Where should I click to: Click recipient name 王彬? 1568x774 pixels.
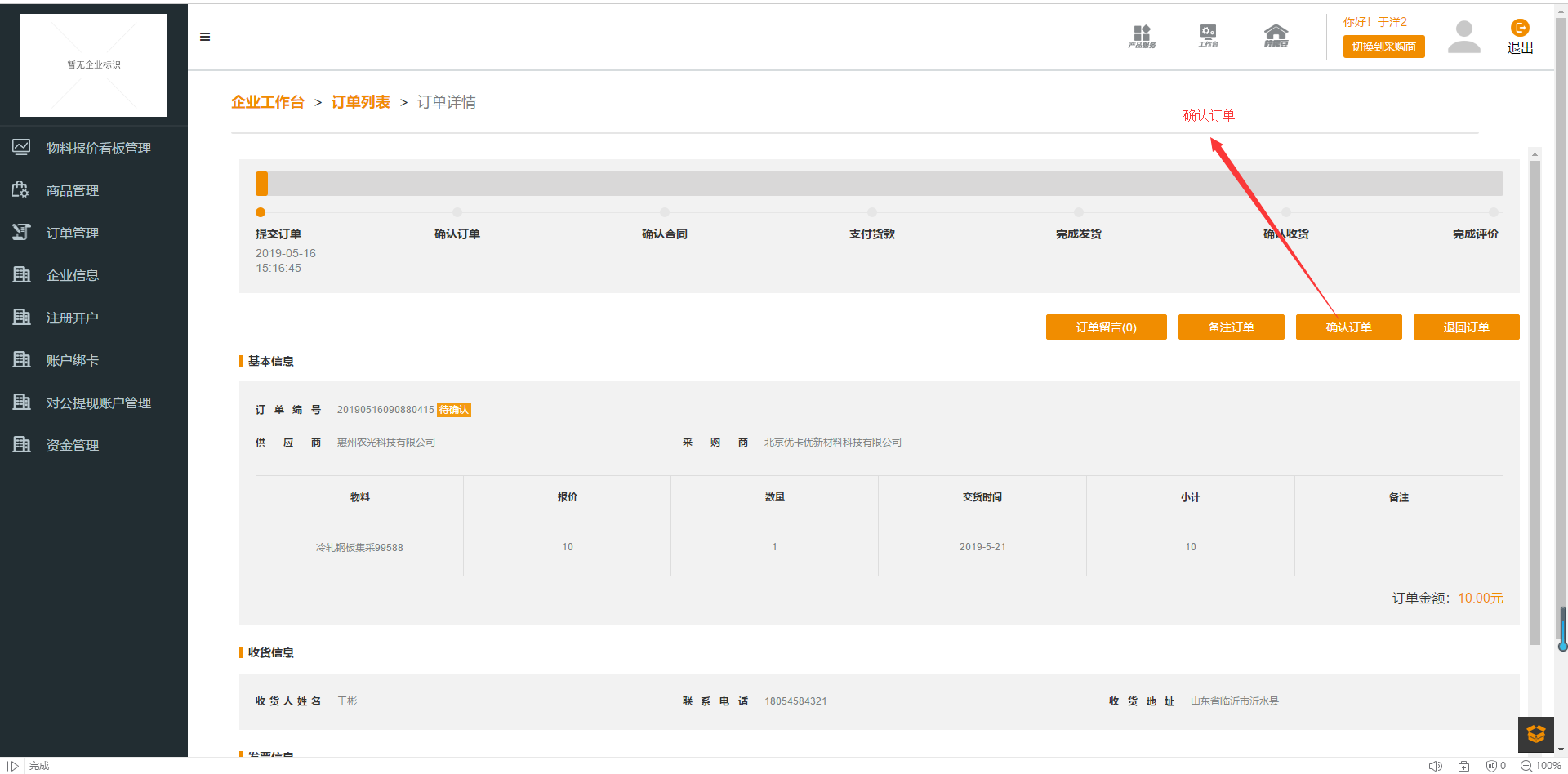(x=347, y=701)
